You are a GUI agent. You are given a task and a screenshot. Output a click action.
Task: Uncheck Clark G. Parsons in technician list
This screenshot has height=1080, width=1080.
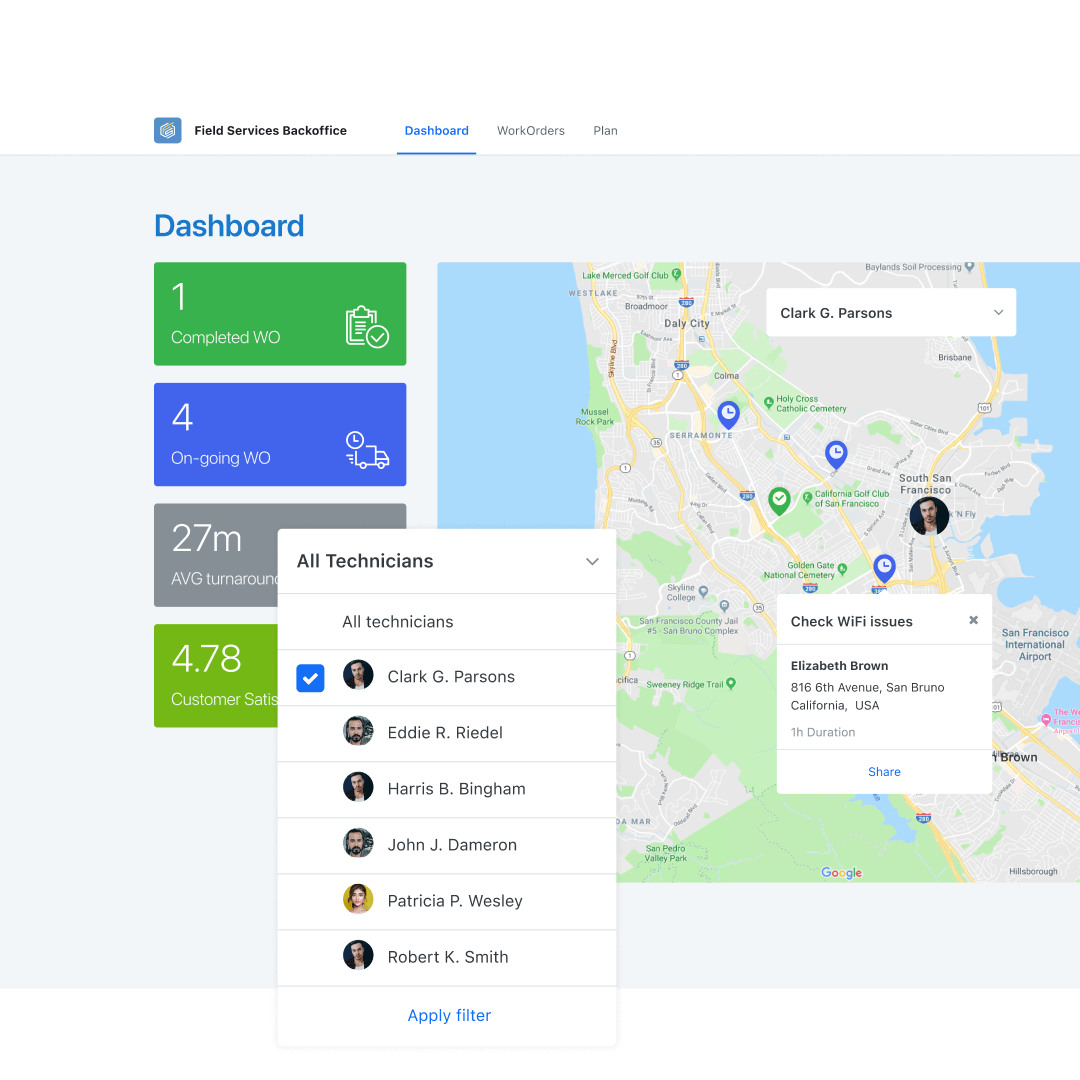(x=310, y=678)
